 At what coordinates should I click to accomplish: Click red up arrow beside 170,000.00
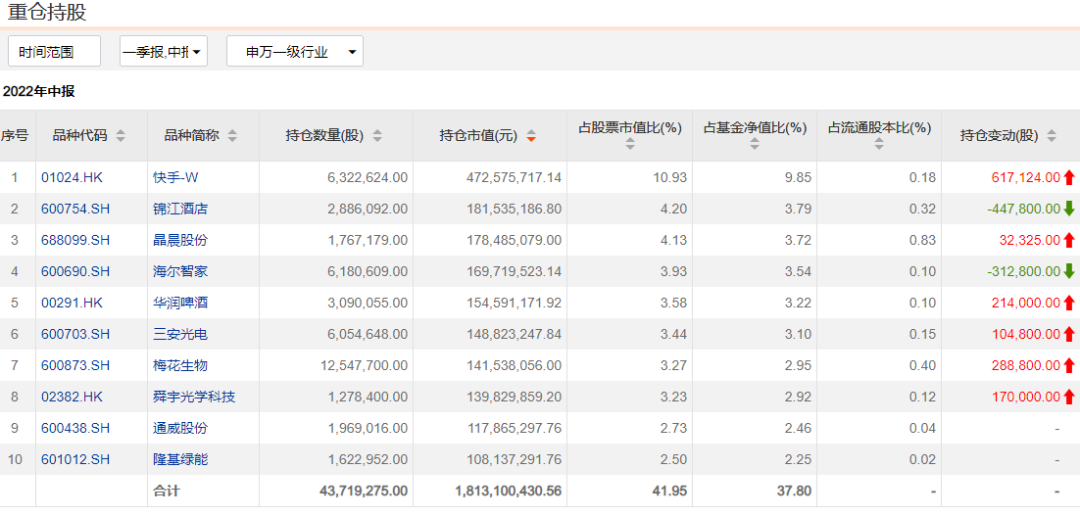pos(1069,397)
